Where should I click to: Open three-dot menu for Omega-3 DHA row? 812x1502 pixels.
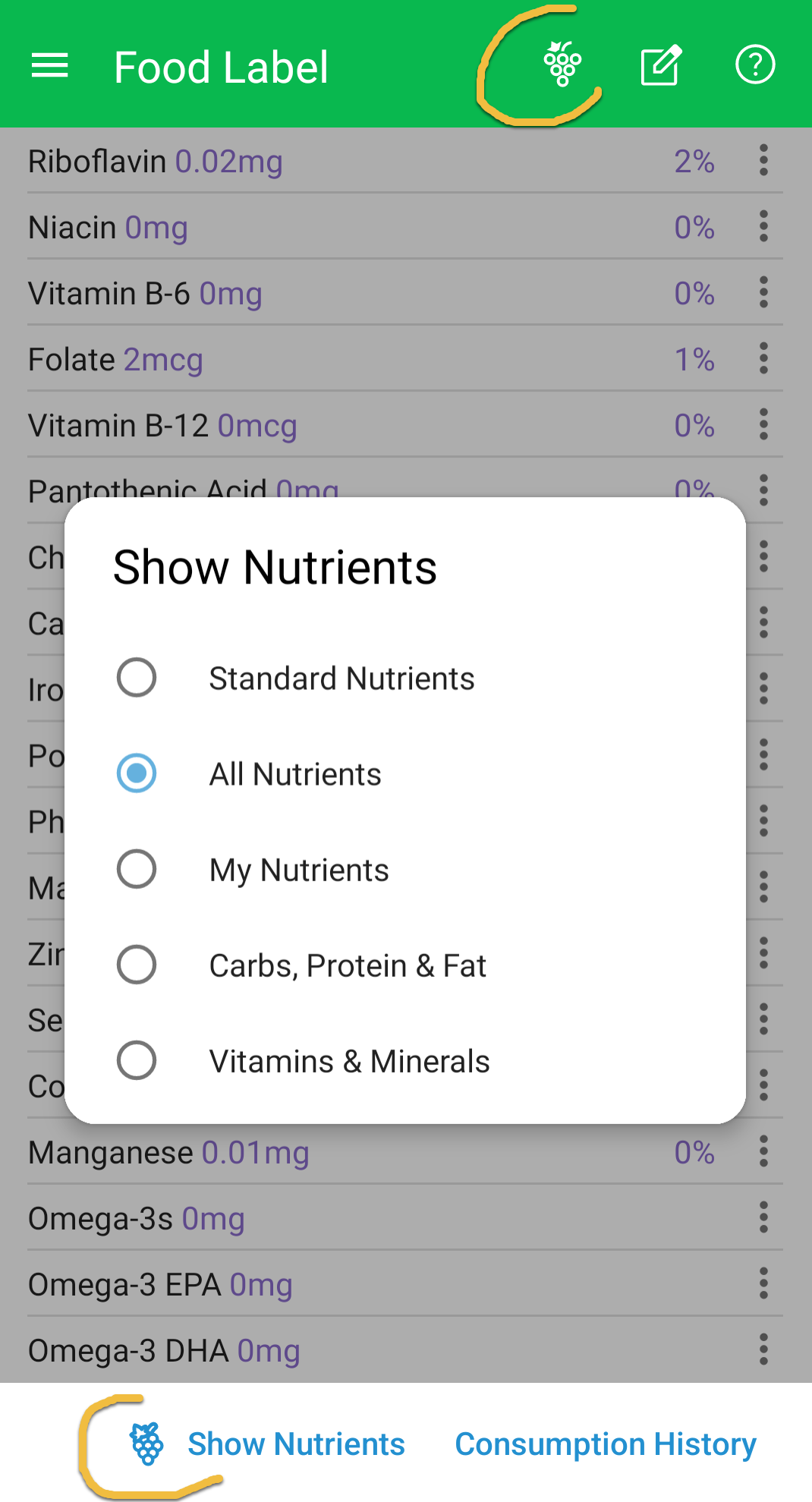coord(763,1349)
